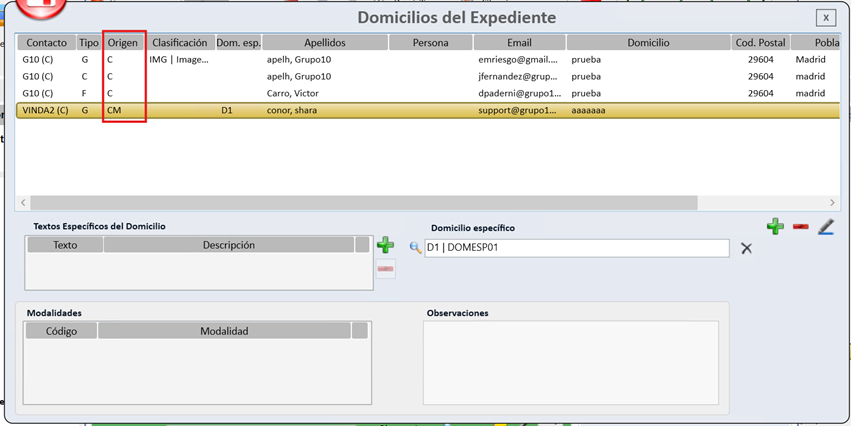Remove address with top-right red minus
This screenshot has height=426, width=851.
click(x=801, y=226)
